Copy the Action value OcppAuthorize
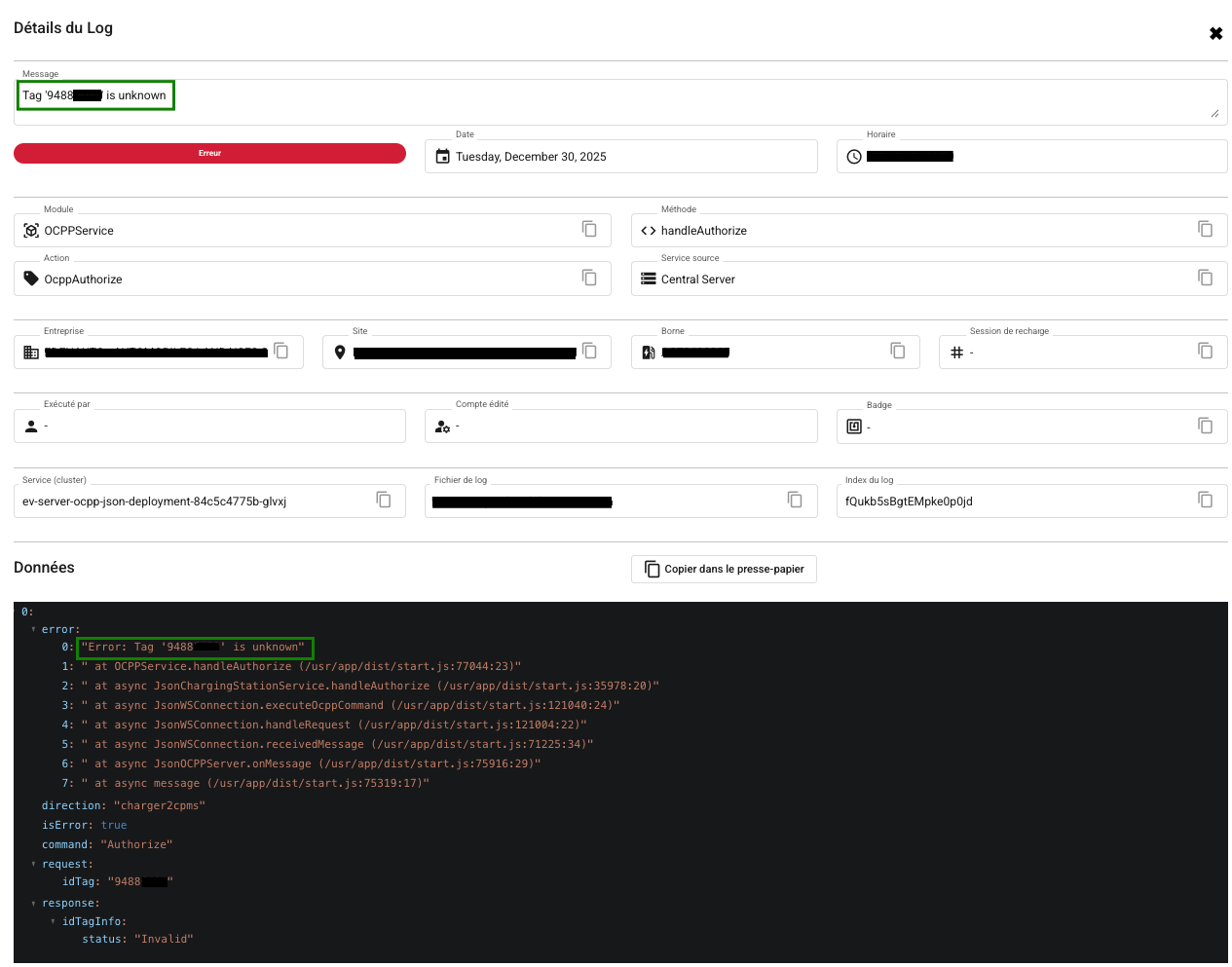Image resolution: width=1232 pixels, height=967 pixels. [589, 278]
